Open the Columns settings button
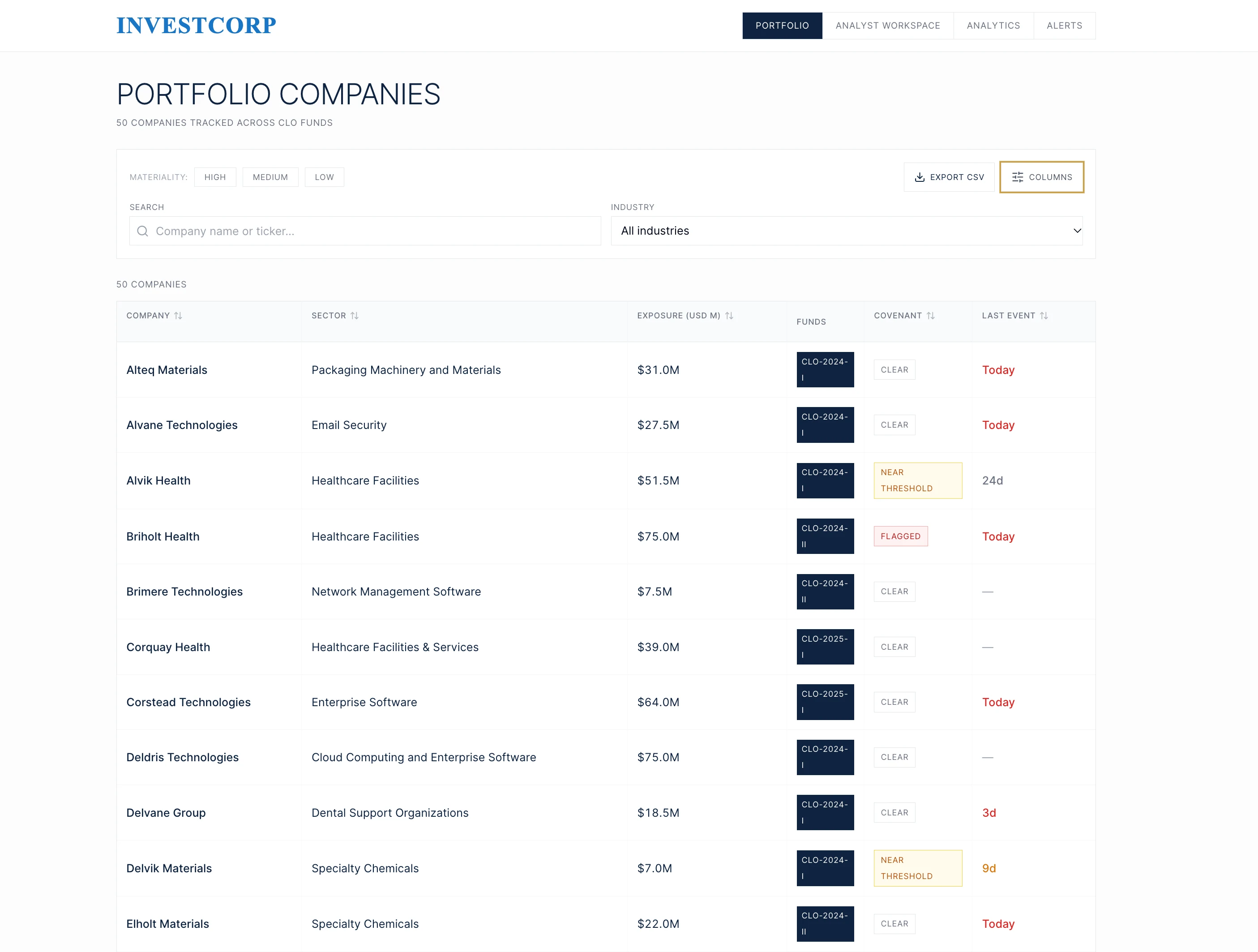Viewport: 1258px width, 952px height. tap(1041, 177)
